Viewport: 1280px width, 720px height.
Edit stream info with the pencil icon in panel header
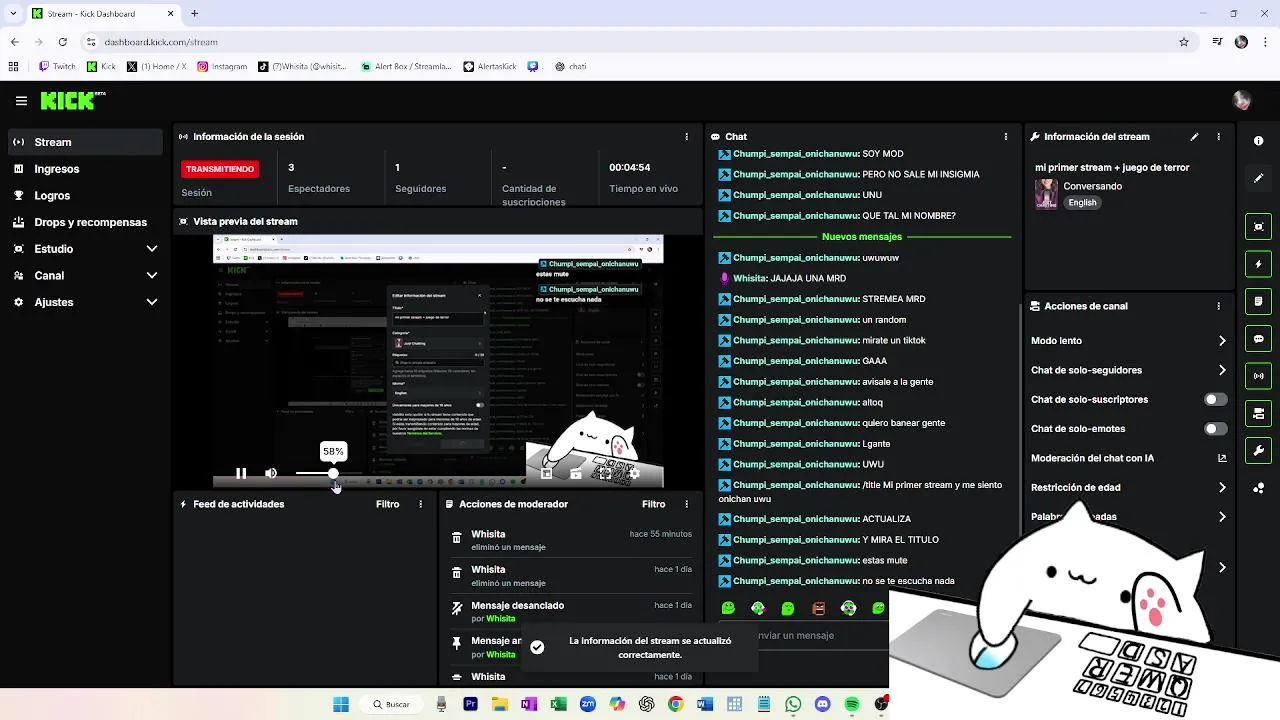[1194, 137]
